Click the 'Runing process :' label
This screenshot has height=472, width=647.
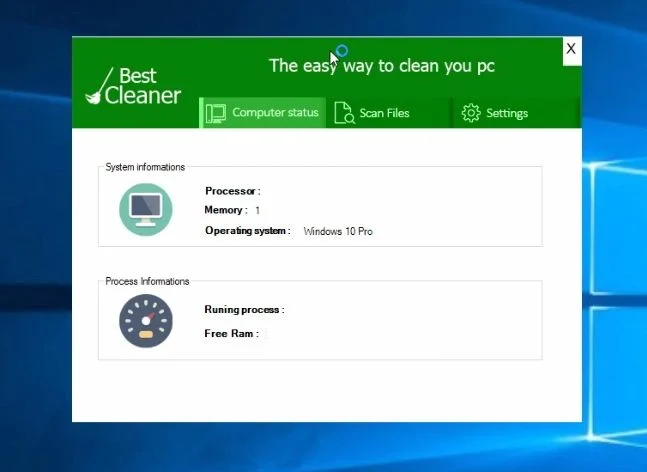[244, 309]
